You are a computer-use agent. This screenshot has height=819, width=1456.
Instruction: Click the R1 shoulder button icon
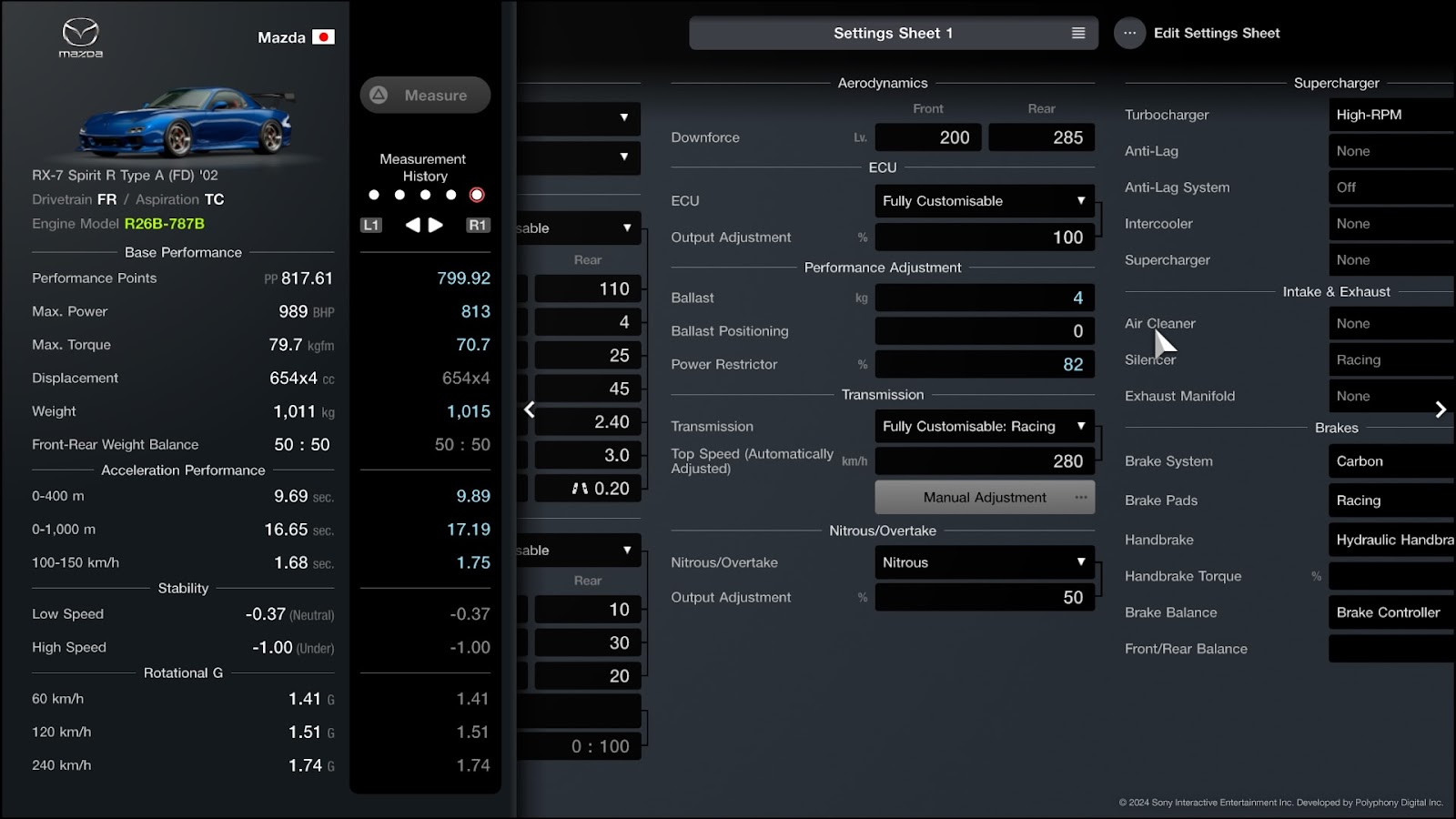478,225
